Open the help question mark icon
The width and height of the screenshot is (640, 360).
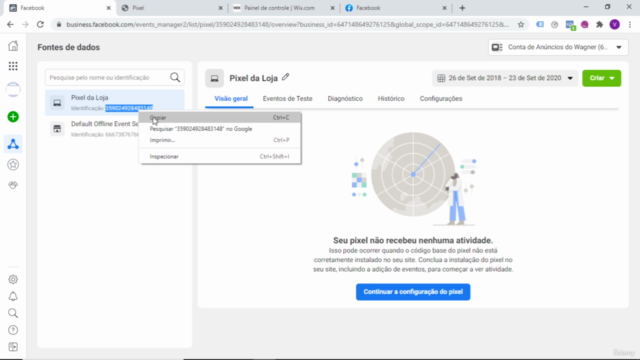pyautogui.click(x=13, y=330)
